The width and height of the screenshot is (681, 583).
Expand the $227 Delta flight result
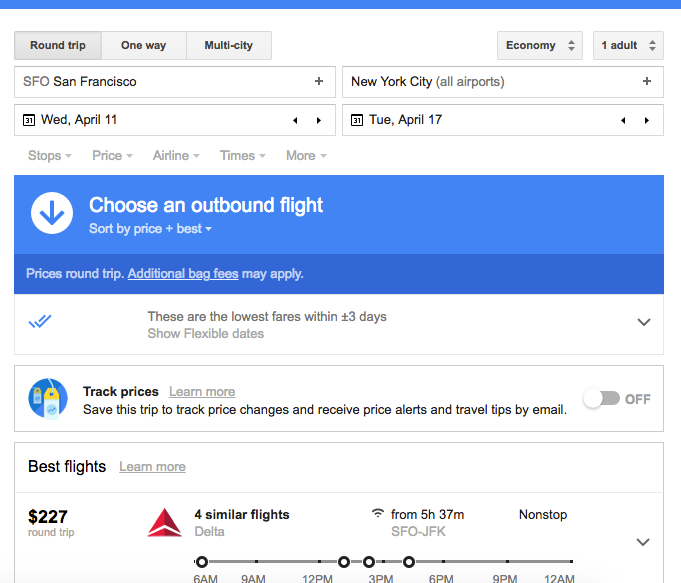click(x=643, y=542)
